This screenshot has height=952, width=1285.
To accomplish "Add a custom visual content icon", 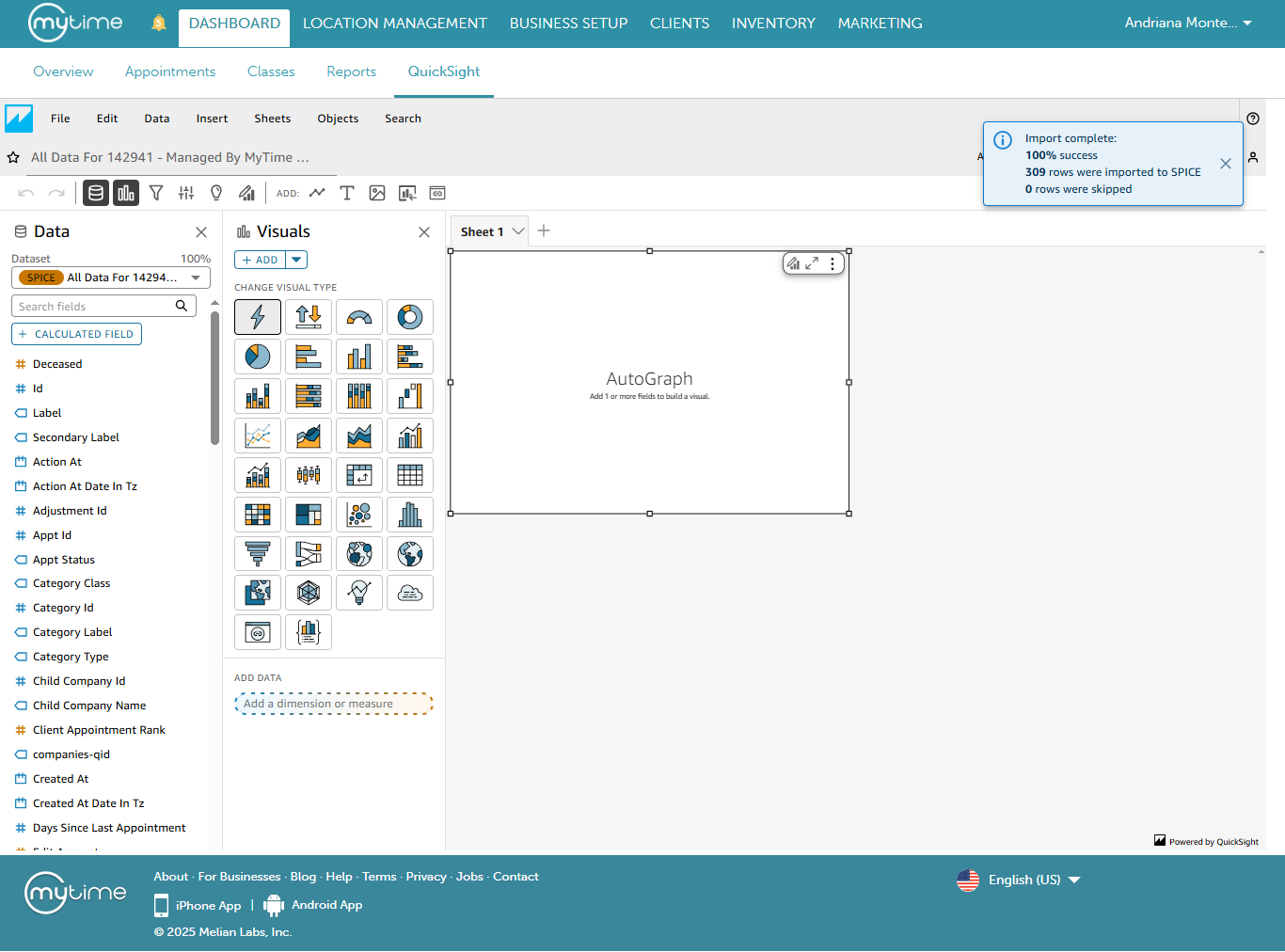I will (x=437, y=193).
